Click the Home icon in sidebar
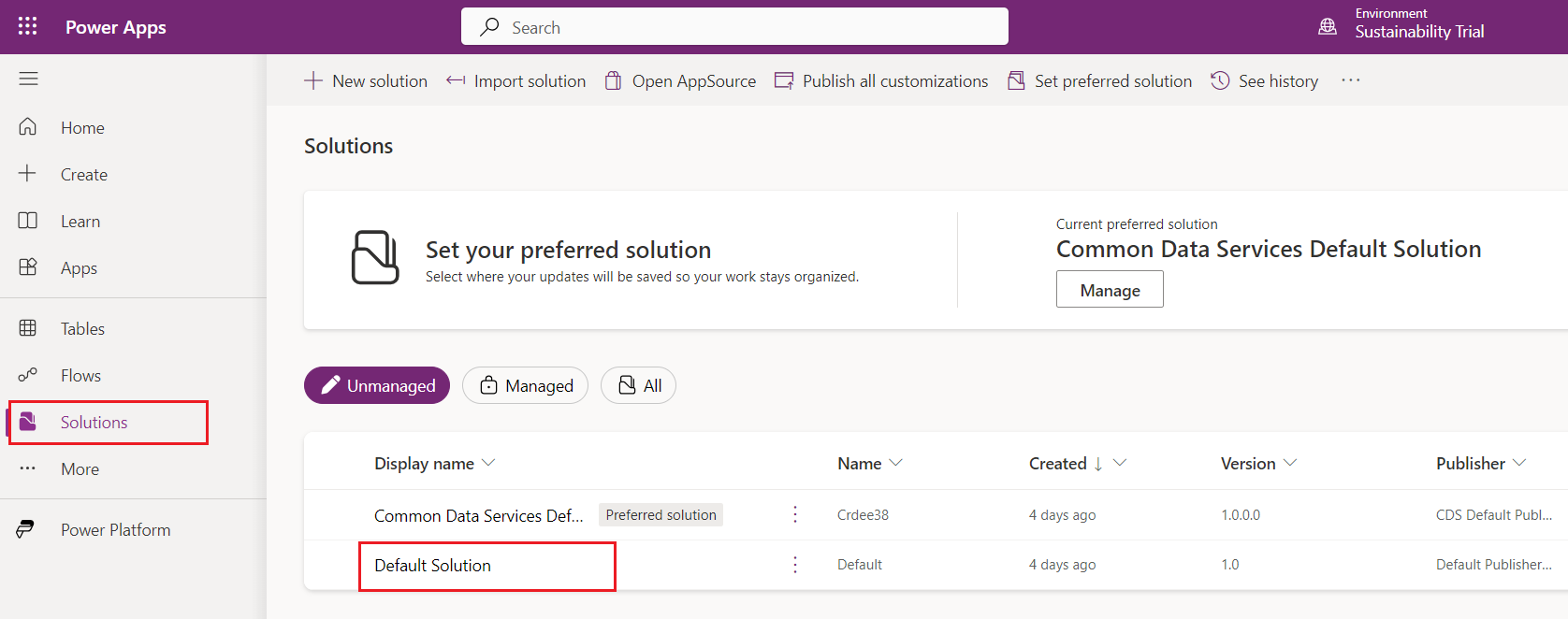This screenshot has width=1568, height=619. [28, 126]
